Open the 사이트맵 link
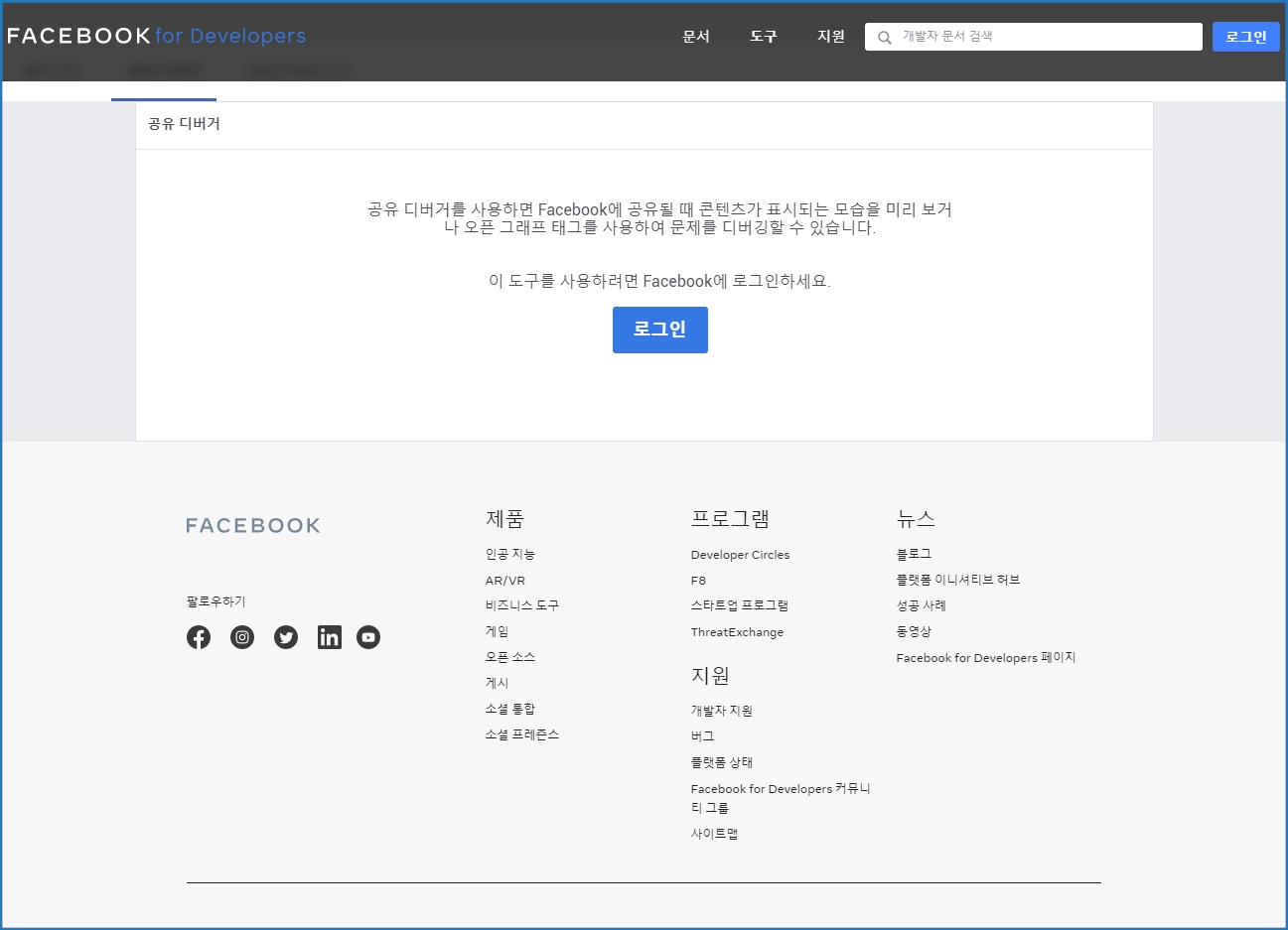This screenshot has width=1288, height=930. click(714, 834)
